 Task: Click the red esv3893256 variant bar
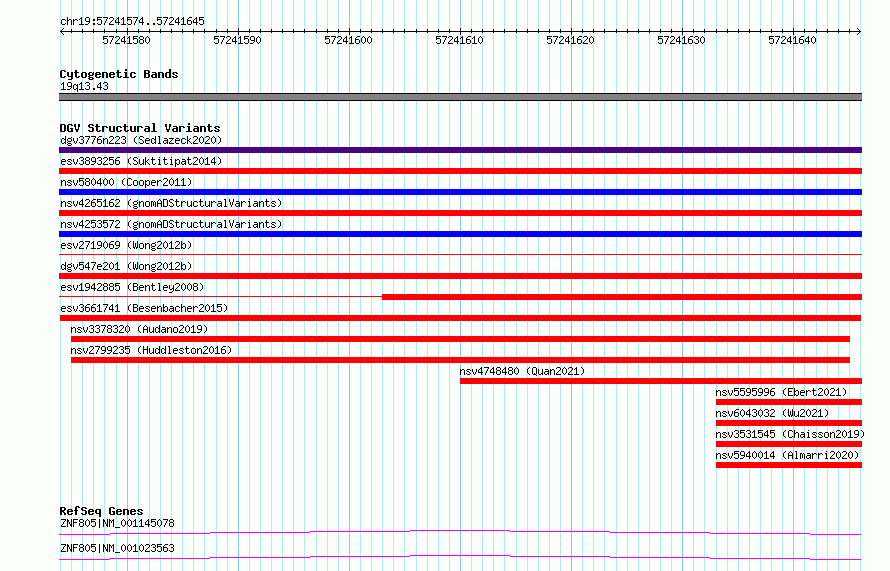point(460,171)
